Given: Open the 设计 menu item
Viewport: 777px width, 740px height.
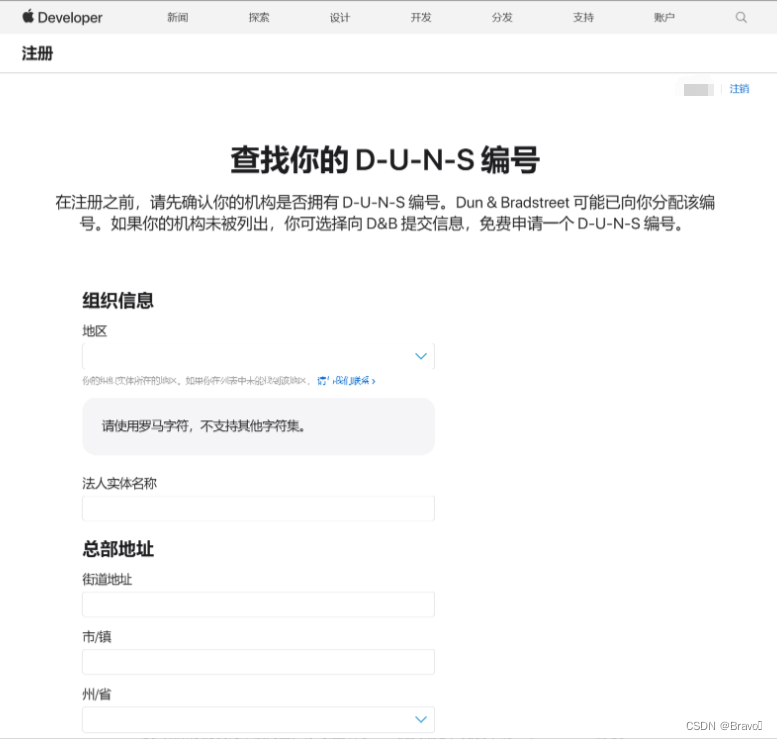Looking at the screenshot, I should (x=340, y=17).
